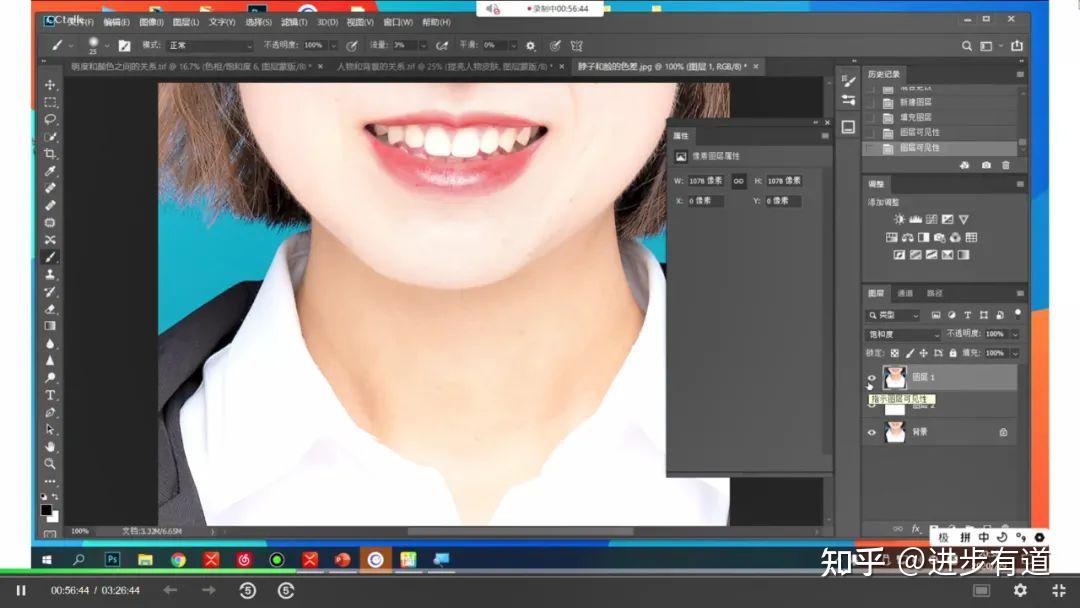Open the brush Mode dropdown showing 正常
1080x608 pixels.
210,45
